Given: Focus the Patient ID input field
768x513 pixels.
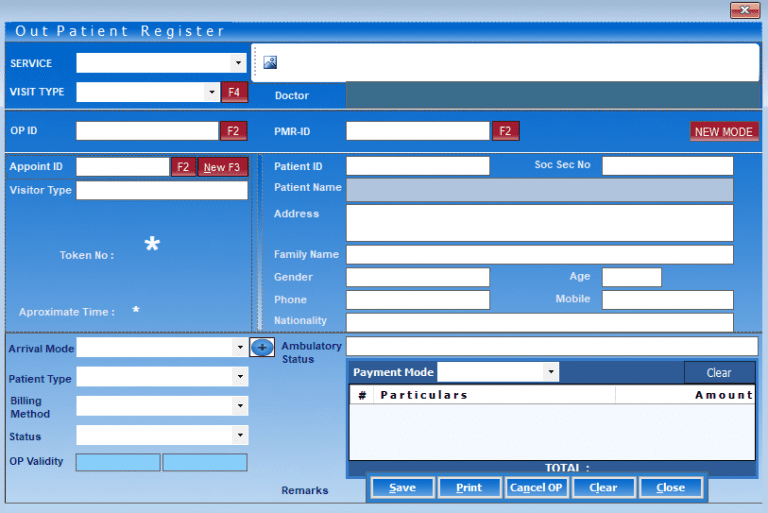Looking at the screenshot, I should pos(417,166).
